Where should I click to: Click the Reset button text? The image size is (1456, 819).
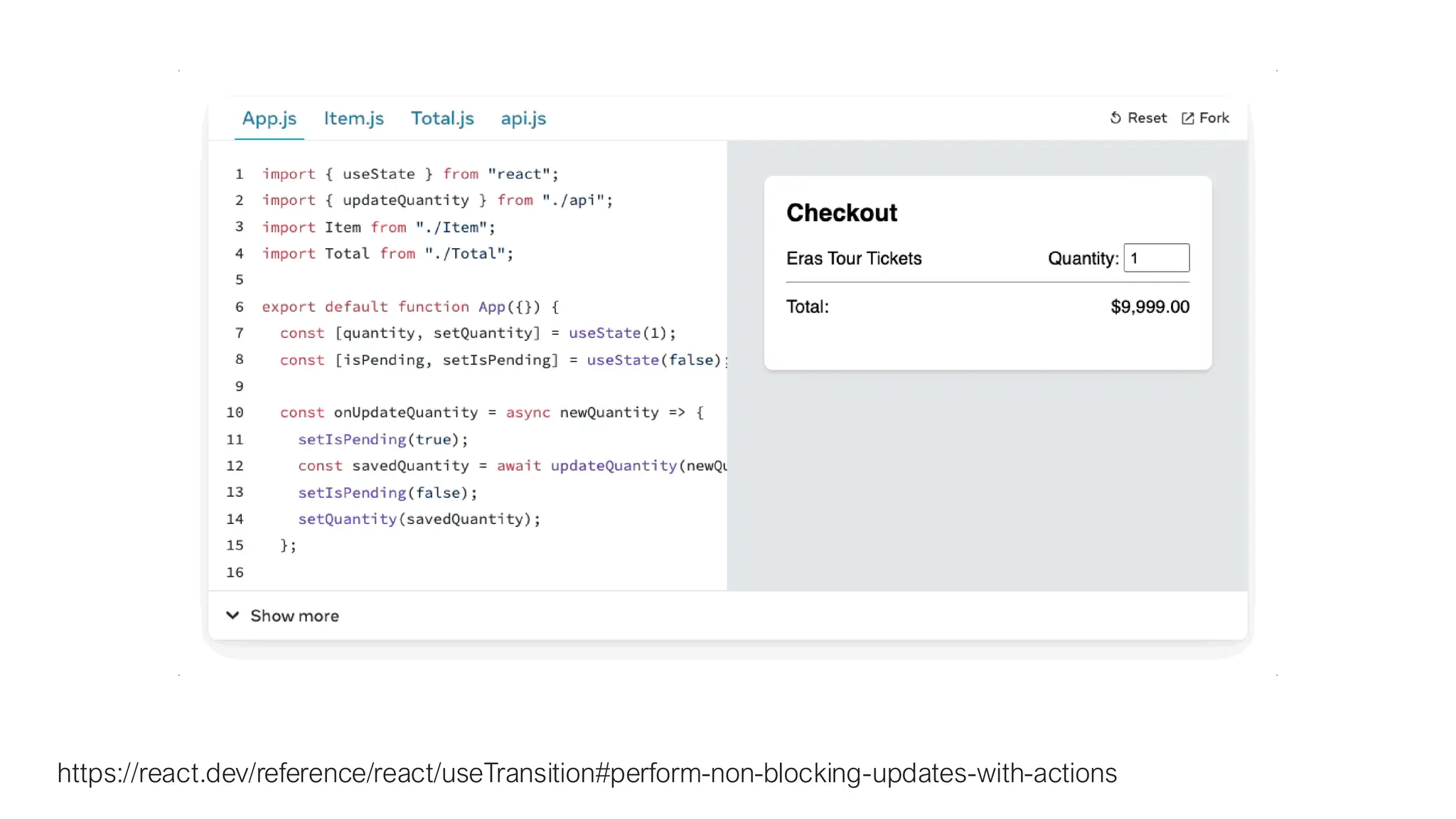[1147, 118]
